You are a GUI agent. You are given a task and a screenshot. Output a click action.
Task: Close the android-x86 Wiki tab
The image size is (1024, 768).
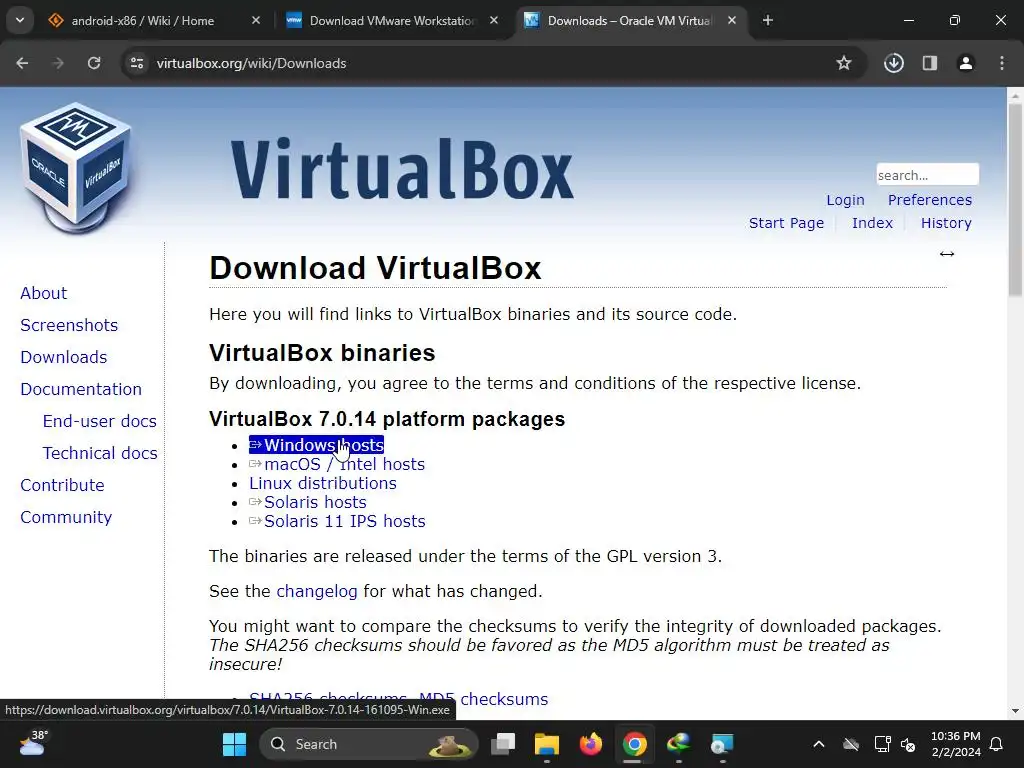tap(256, 21)
